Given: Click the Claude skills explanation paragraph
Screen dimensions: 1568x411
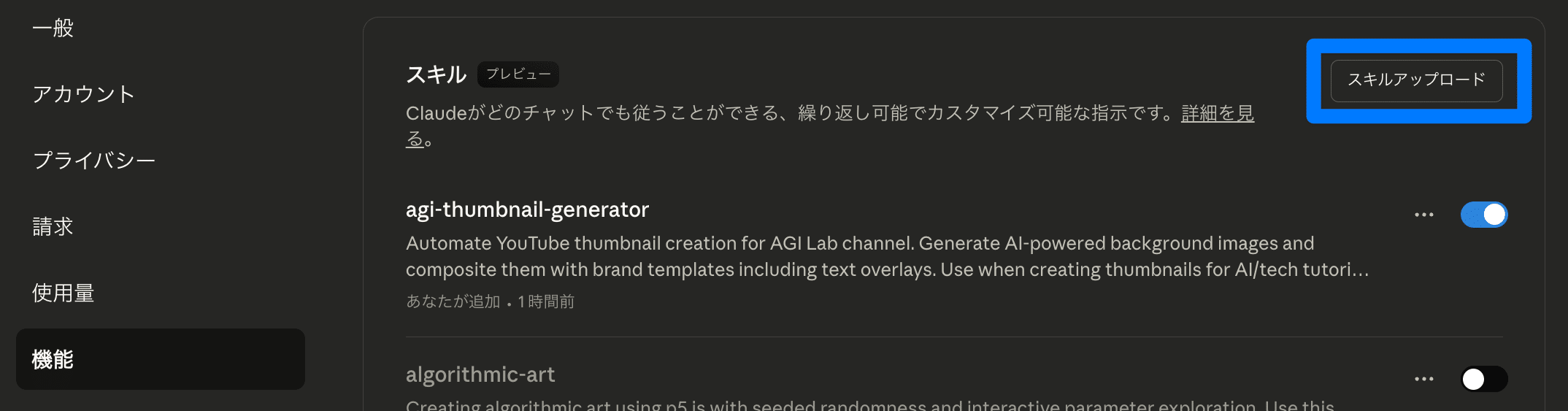Looking at the screenshot, I should click(x=792, y=114).
